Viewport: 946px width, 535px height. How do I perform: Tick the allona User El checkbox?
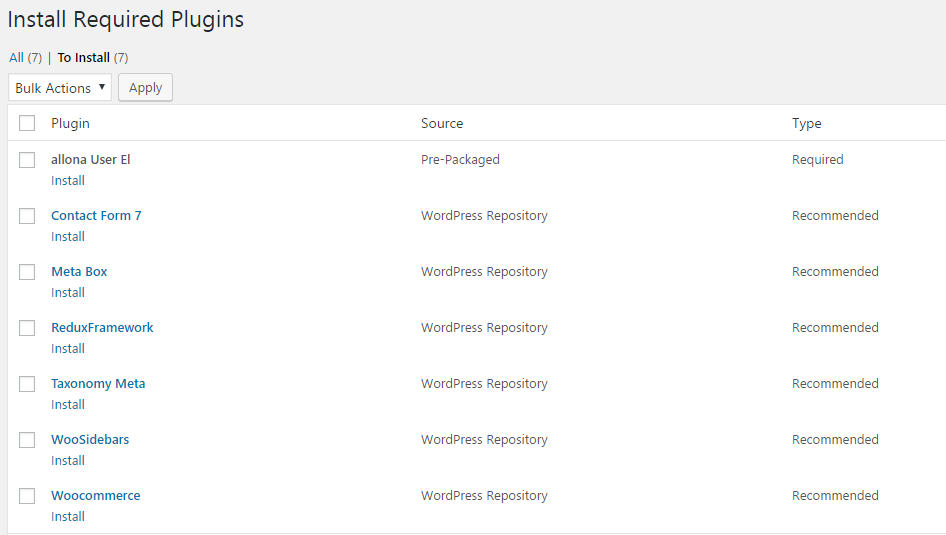coord(27,160)
